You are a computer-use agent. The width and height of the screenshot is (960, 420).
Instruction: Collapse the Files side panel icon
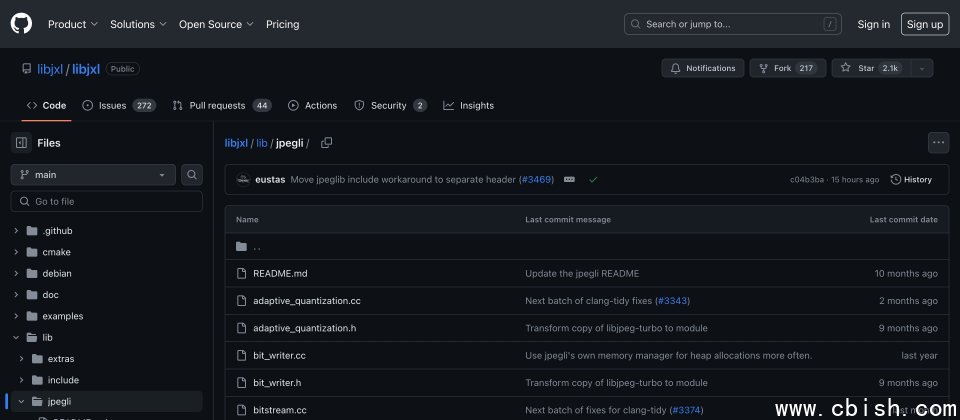[21, 143]
